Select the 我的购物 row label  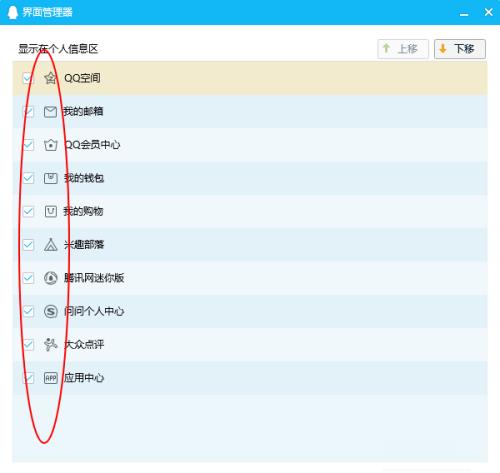click(83, 211)
